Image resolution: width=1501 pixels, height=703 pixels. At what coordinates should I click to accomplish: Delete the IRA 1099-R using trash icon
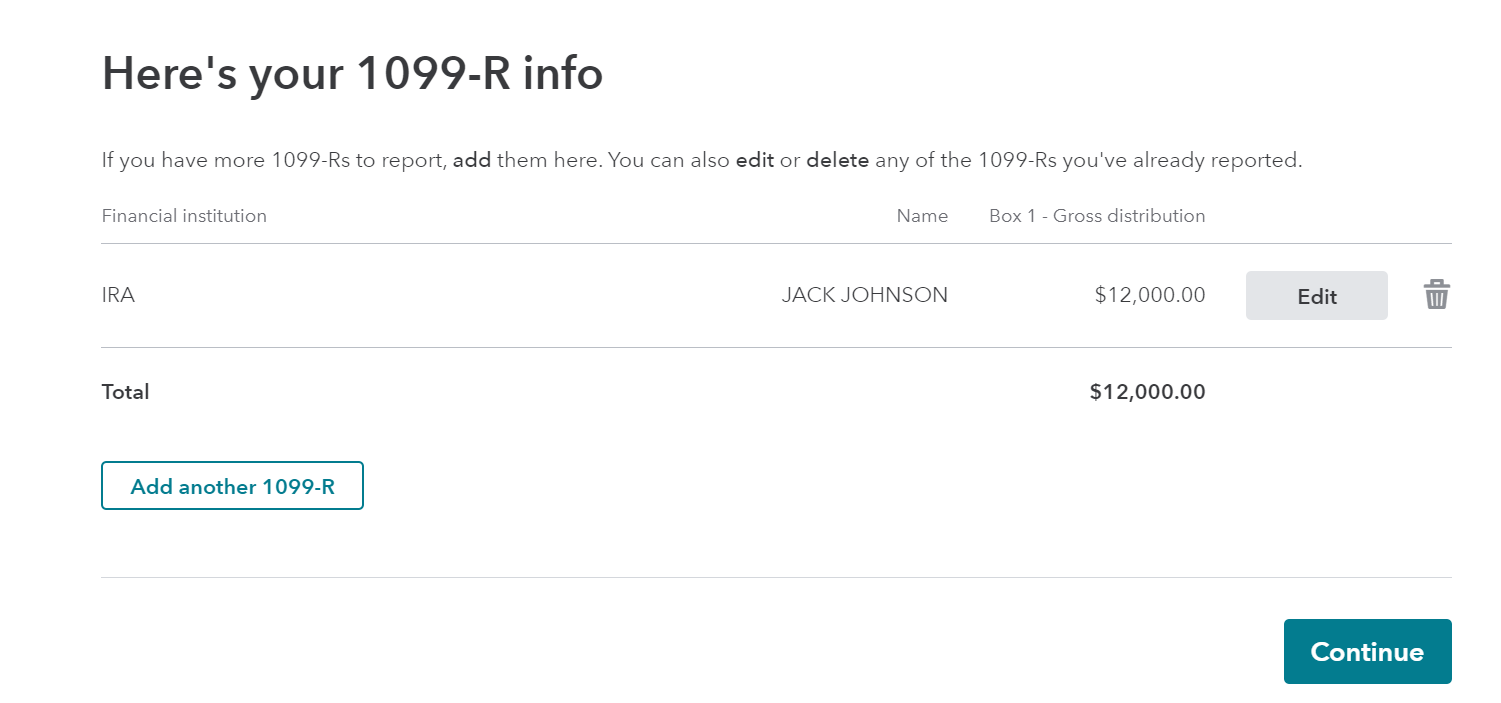tap(1437, 295)
